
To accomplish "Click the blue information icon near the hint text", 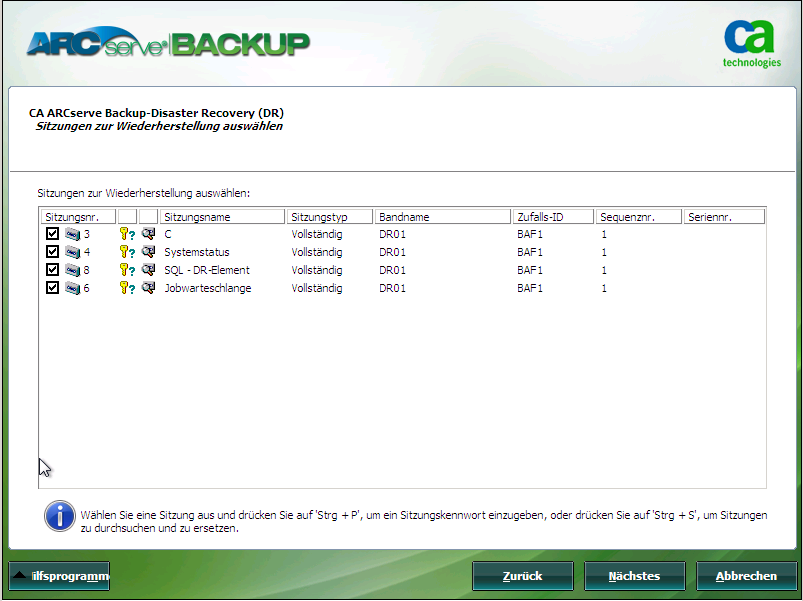I will pos(59,516).
